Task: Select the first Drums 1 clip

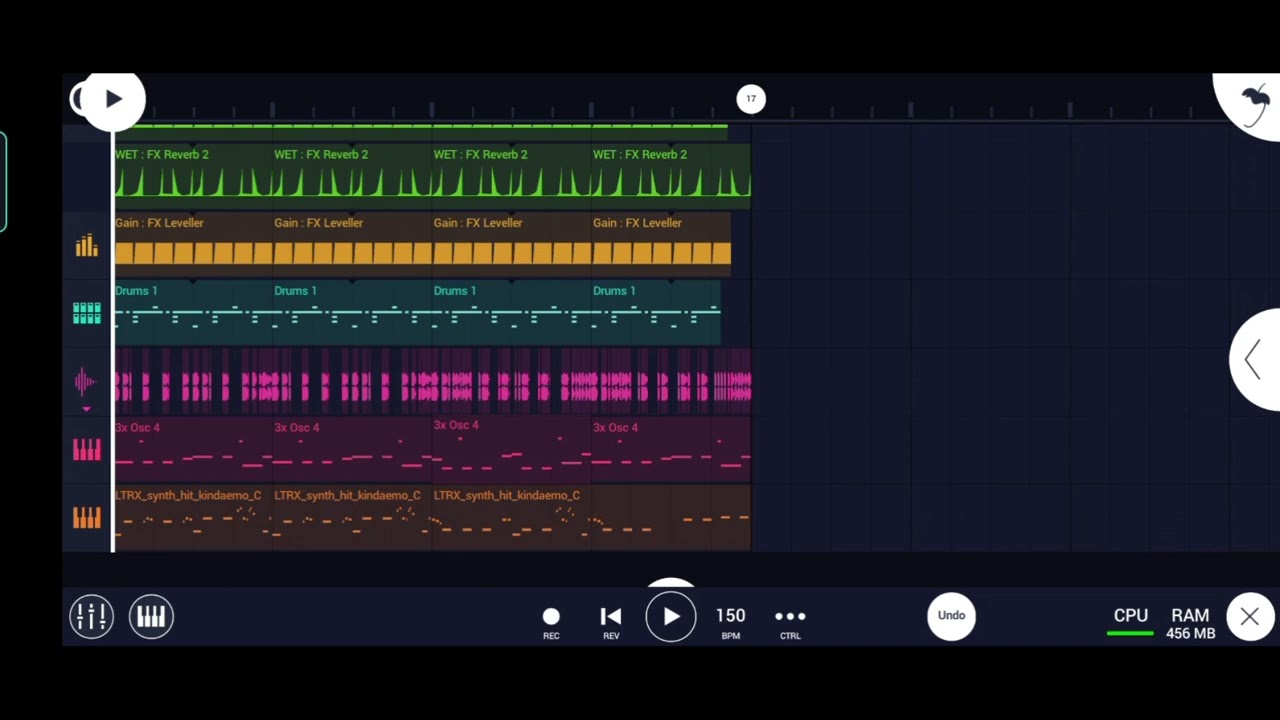Action: coord(192,312)
